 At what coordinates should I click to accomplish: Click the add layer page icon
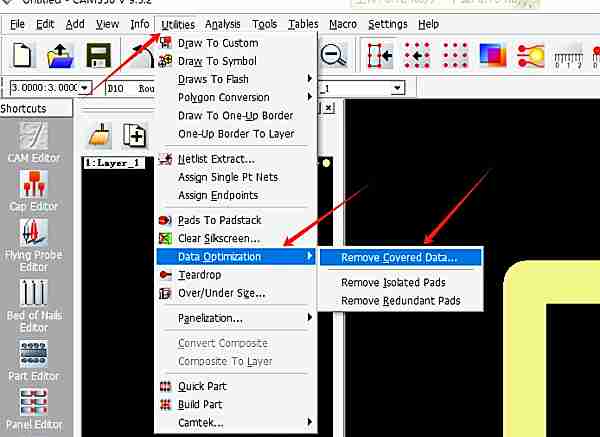tap(134, 135)
